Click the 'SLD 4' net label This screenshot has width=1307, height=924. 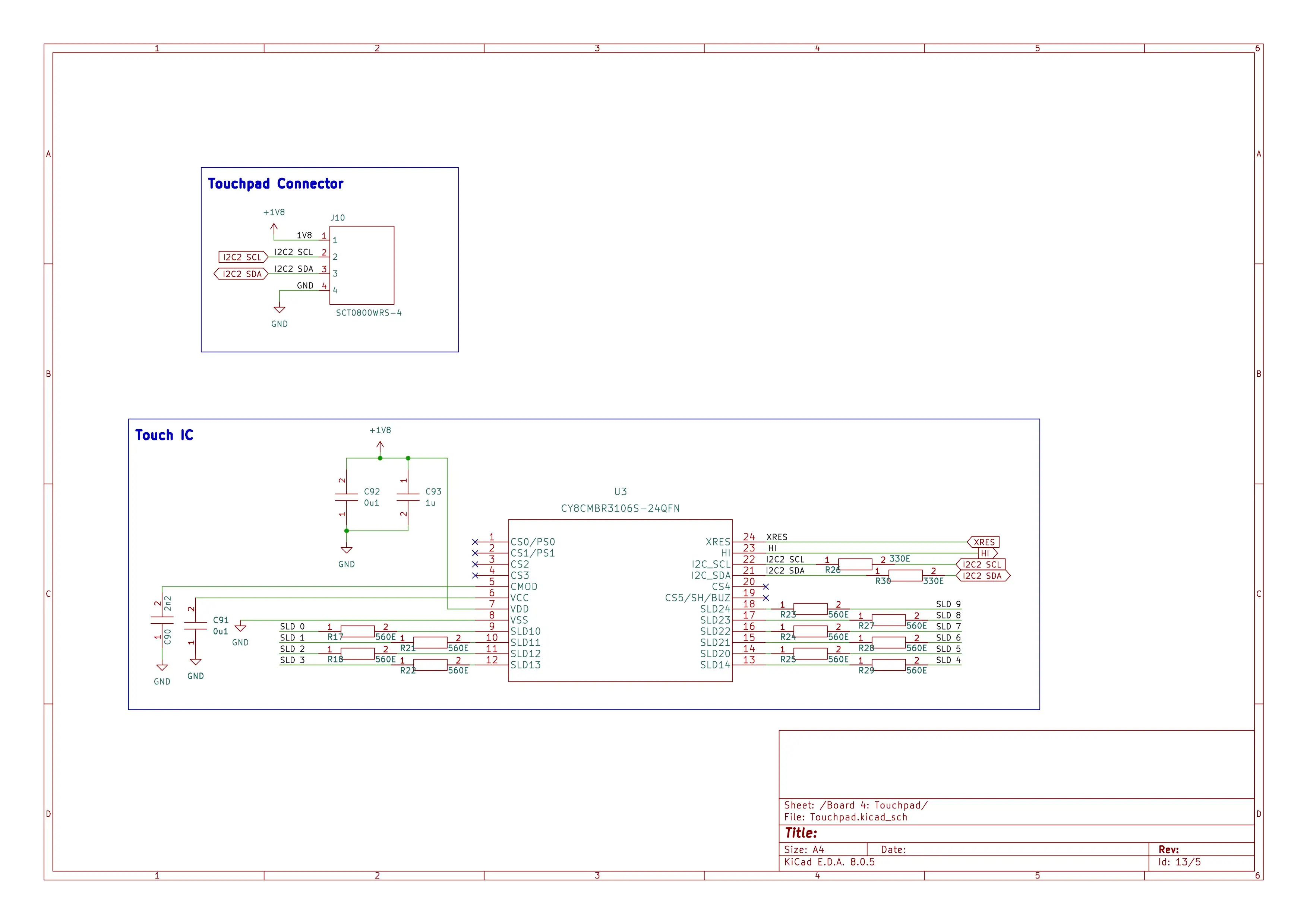pyautogui.click(x=948, y=660)
